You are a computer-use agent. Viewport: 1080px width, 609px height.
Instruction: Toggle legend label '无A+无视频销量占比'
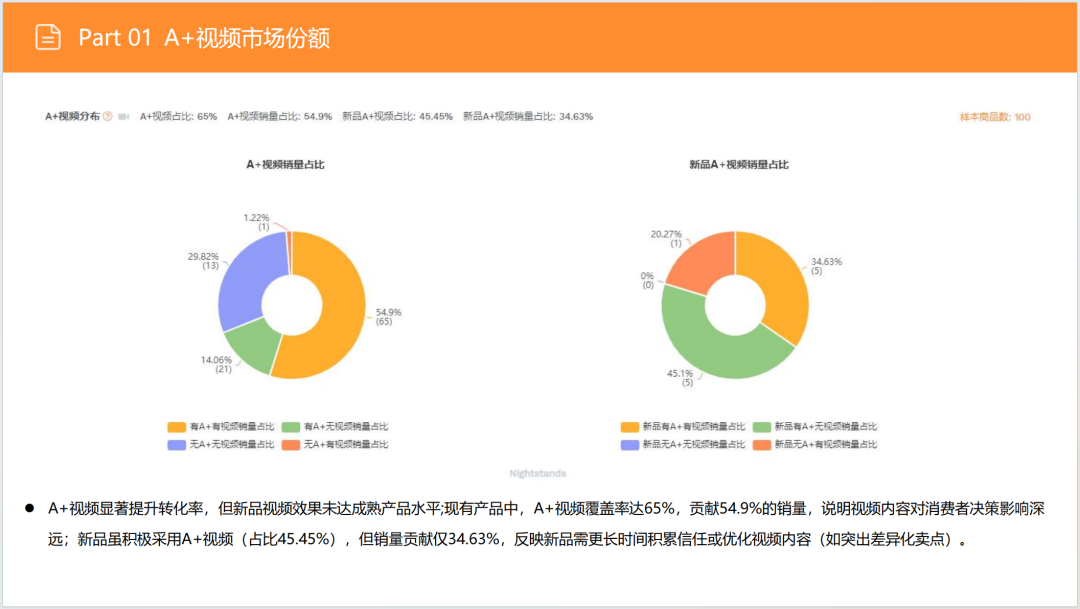(x=231, y=445)
